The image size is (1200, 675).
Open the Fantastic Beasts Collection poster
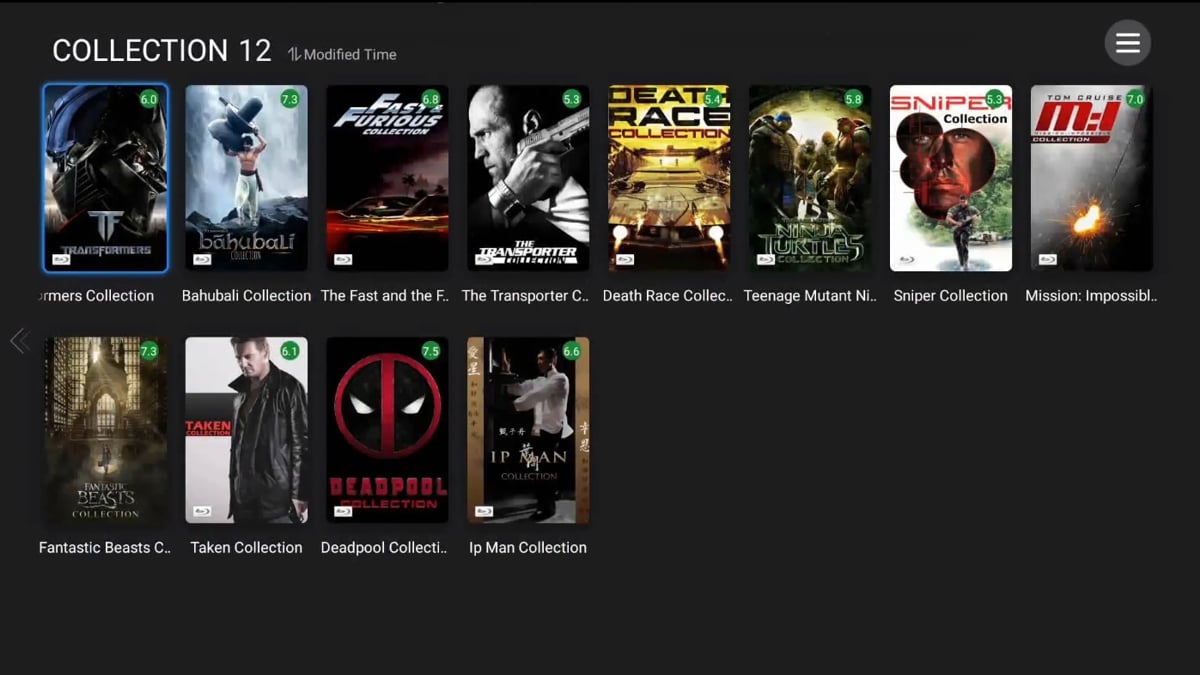point(105,430)
